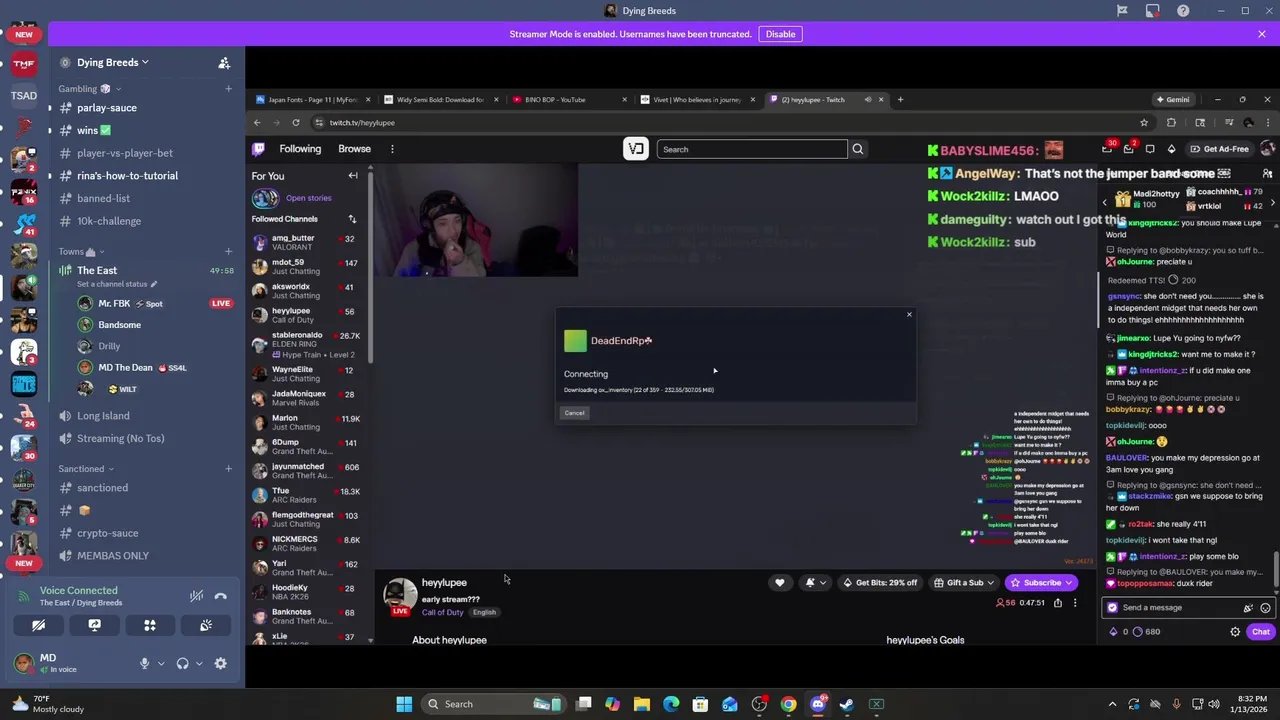Open the Call of Duty category link
Viewport: 1280px width, 720px height.
coord(442,612)
